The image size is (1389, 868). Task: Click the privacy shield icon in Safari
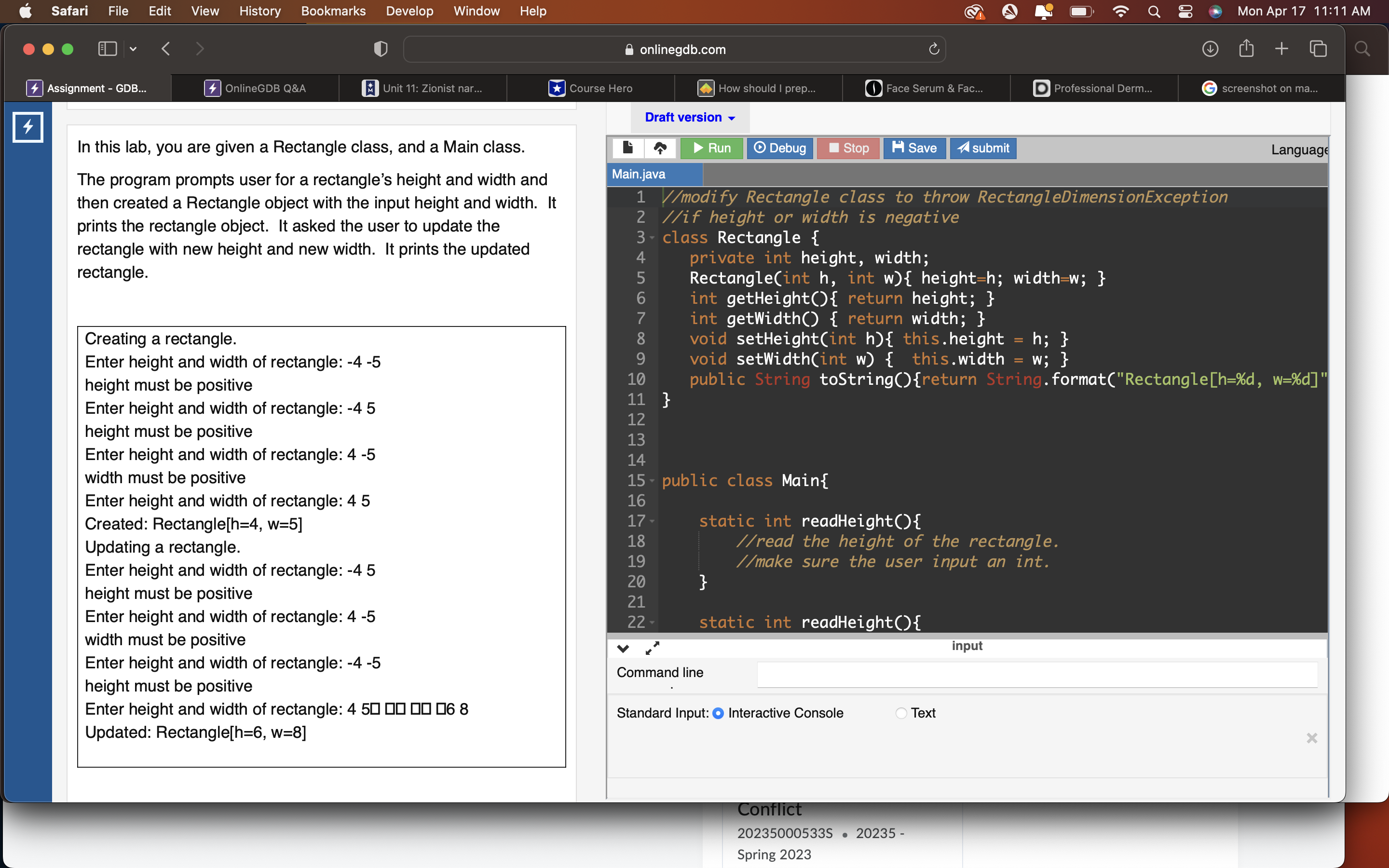(x=380, y=49)
